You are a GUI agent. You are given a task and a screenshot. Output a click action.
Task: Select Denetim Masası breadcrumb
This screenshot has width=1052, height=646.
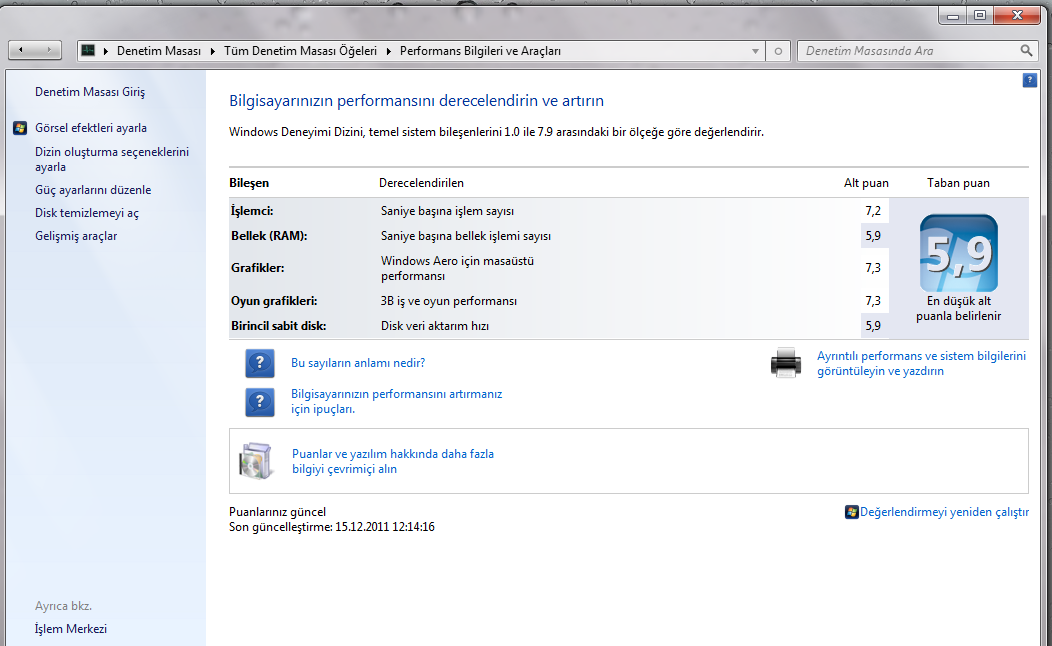pyautogui.click(x=159, y=51)
